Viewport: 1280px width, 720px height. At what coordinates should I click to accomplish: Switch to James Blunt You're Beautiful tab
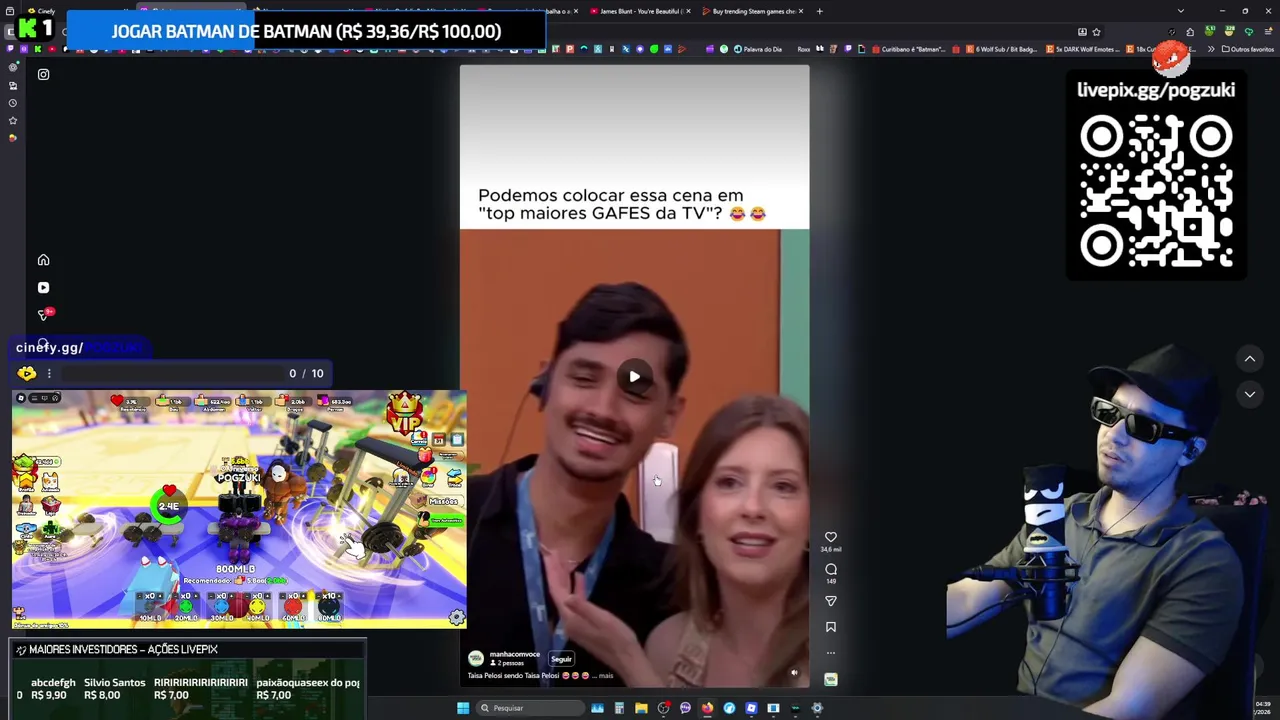click(640, 11)
